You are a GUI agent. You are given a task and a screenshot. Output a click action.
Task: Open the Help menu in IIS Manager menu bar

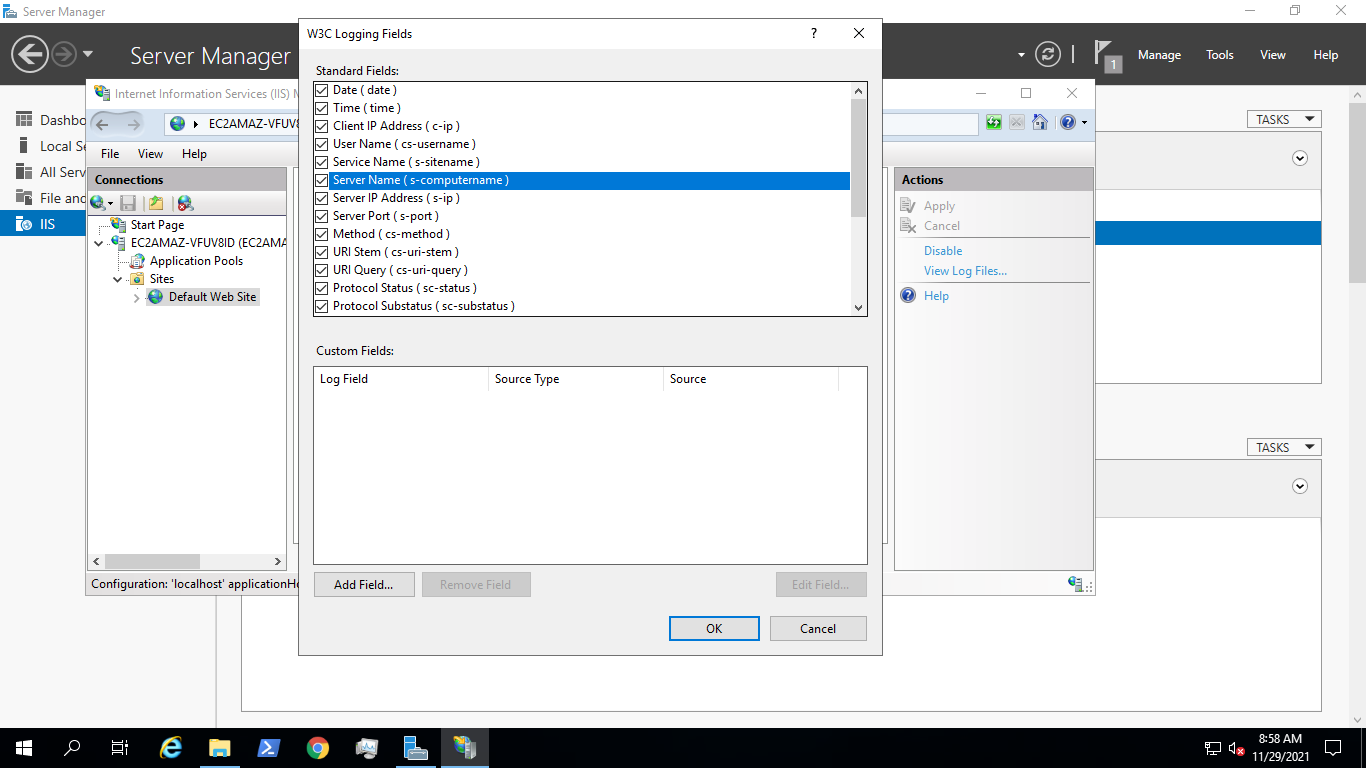tap(194, 154)
